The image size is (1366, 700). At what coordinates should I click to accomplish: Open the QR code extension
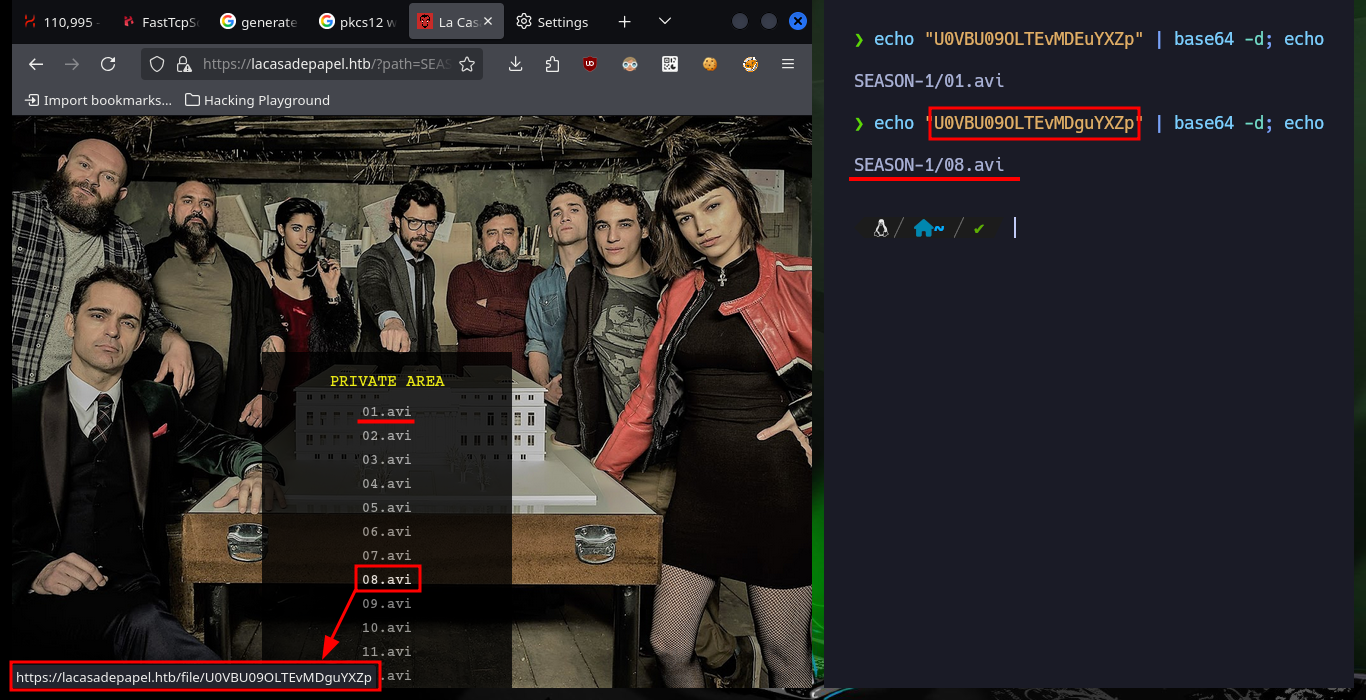tap(670, 64)
